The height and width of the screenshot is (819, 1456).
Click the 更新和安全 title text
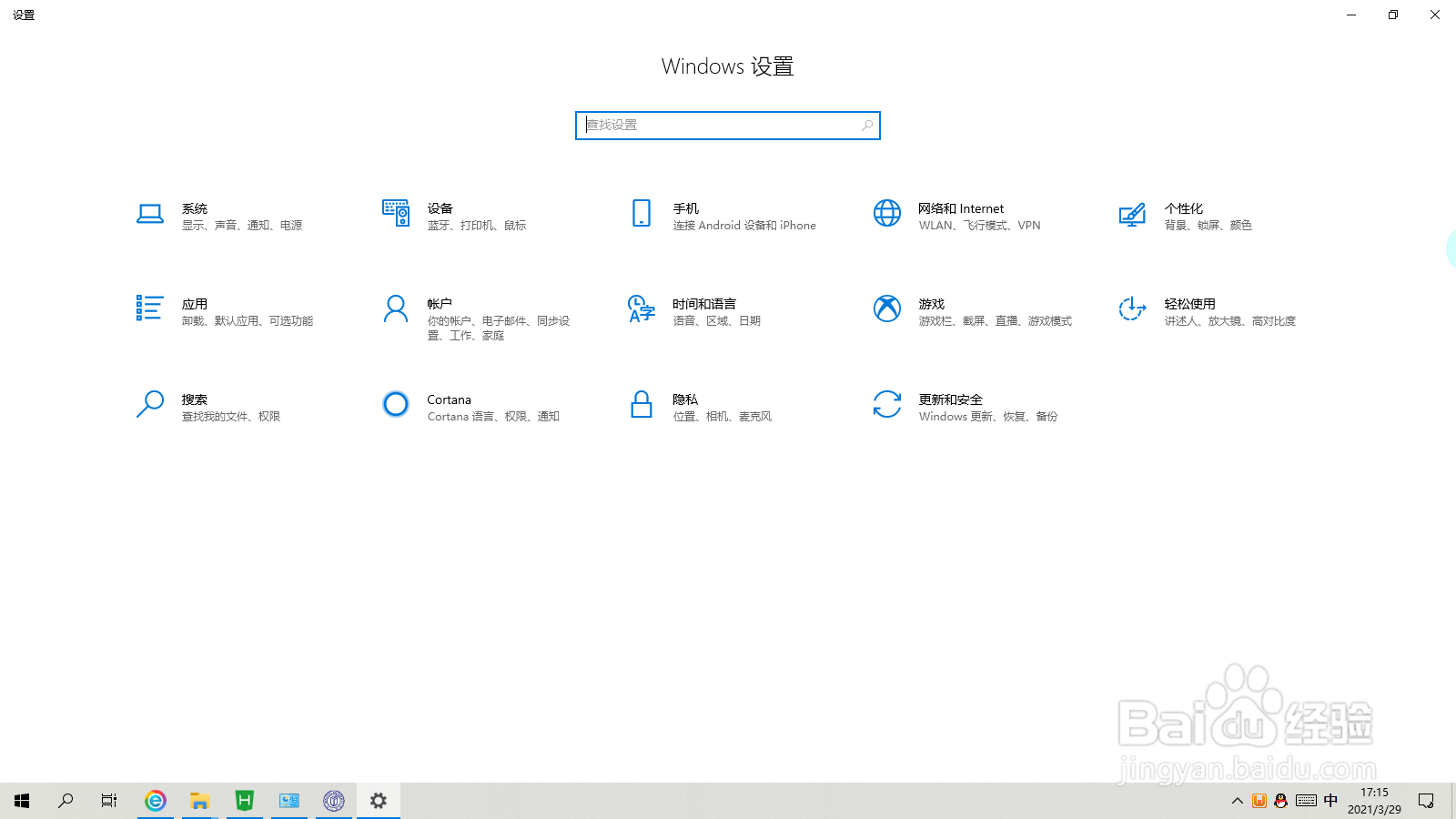click(951, 399)
